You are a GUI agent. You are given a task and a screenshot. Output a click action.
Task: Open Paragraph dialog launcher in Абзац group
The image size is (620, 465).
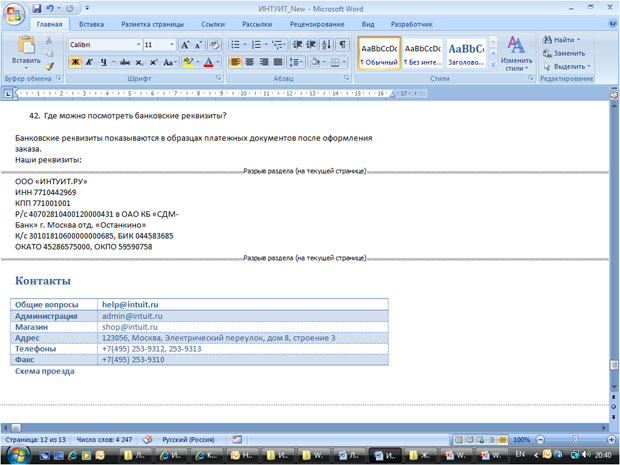click(347, 78)
